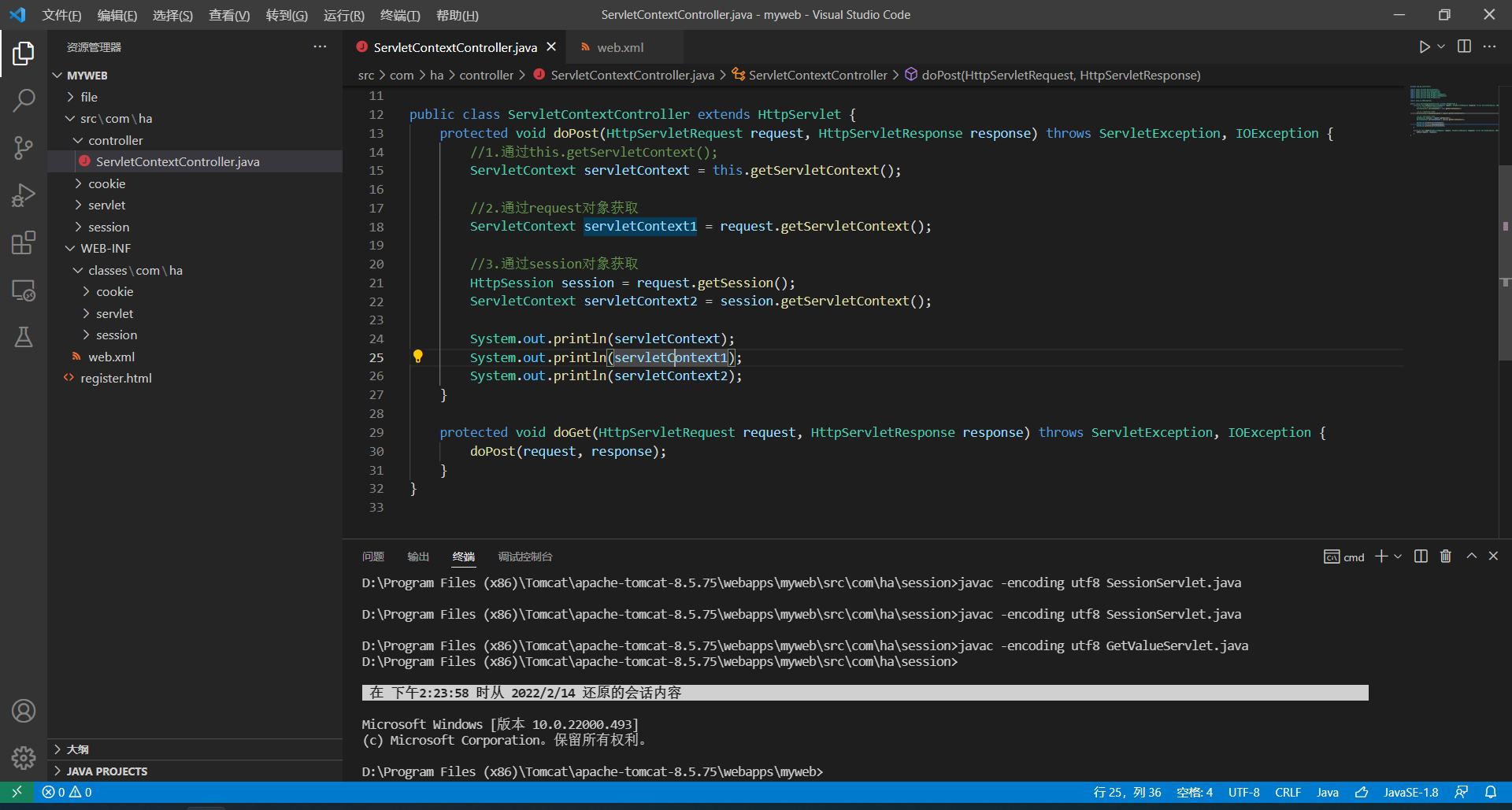Screen dimensions: 1512x810
Task: Switch to the 调试控制台 debug console tab
Action: [x=525, y=557]
